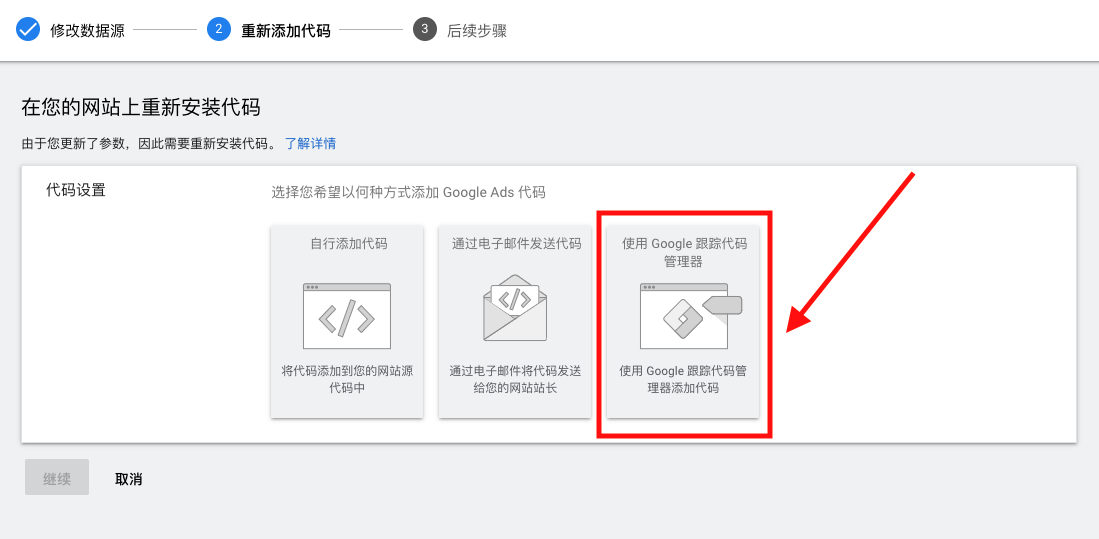The width and height of the screenshot is (1099, 539).
Task: Click the tag label shape on the Tag Manager illustration
Action: pyautogui.click(x=722, y=305)
